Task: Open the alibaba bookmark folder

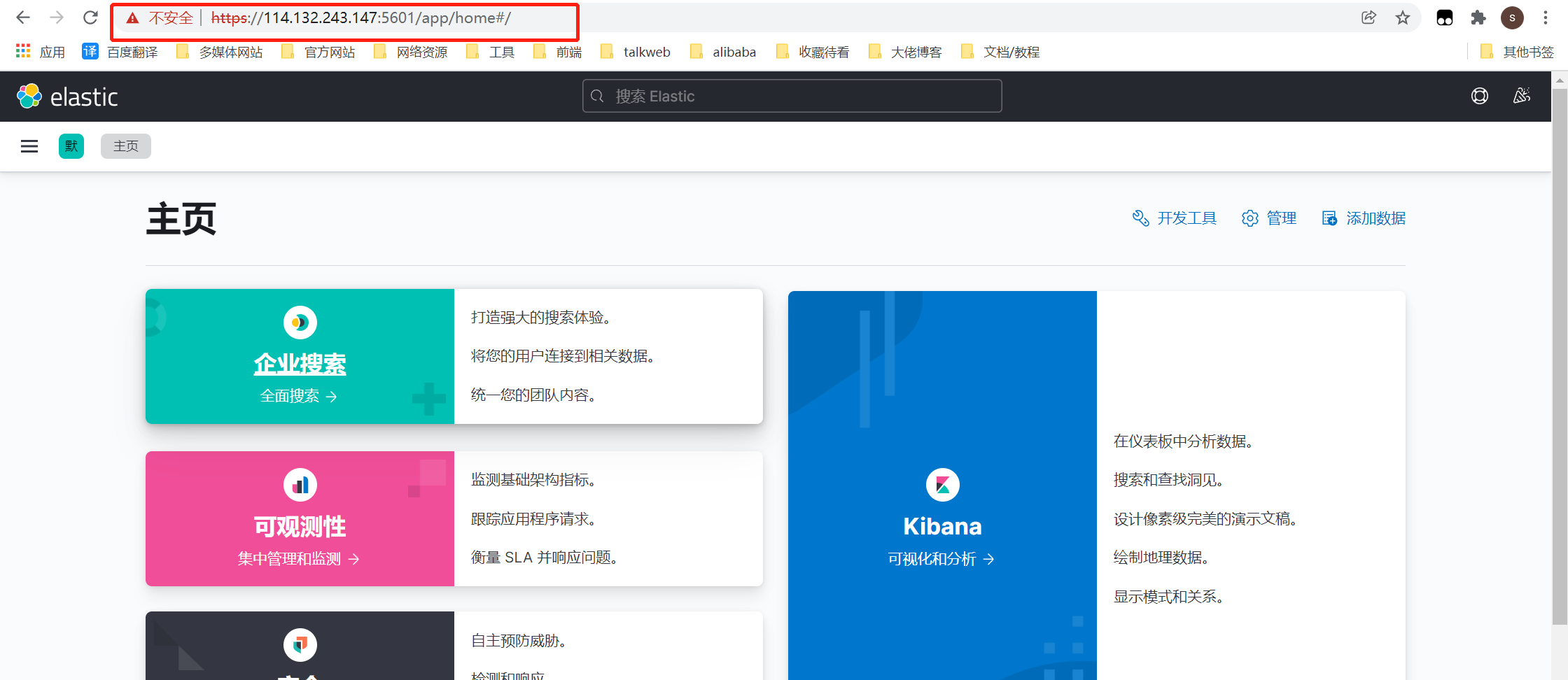Action: pyautogui.click(x=723, y=52)
